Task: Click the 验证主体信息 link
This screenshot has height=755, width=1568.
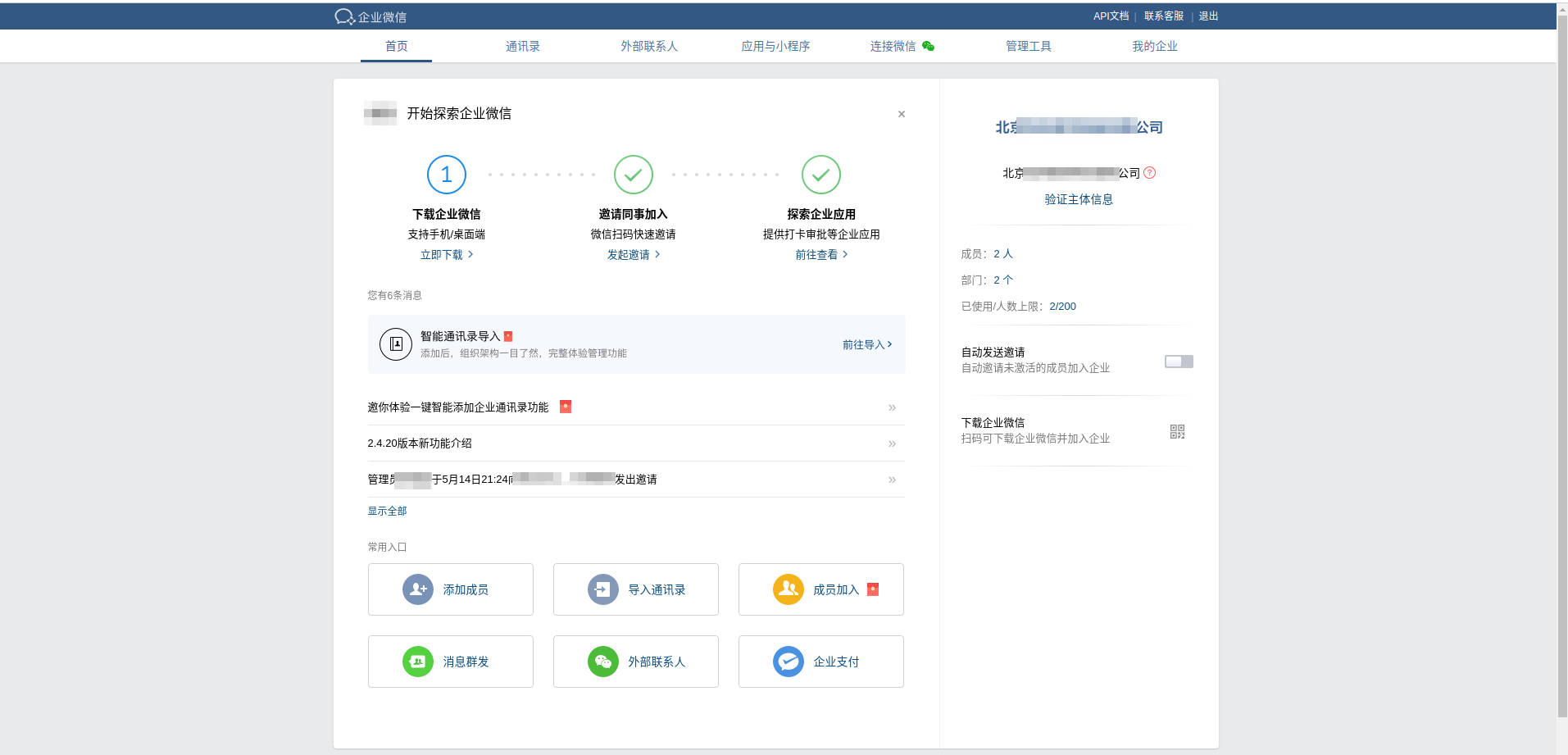Action: click(1079, 199)
